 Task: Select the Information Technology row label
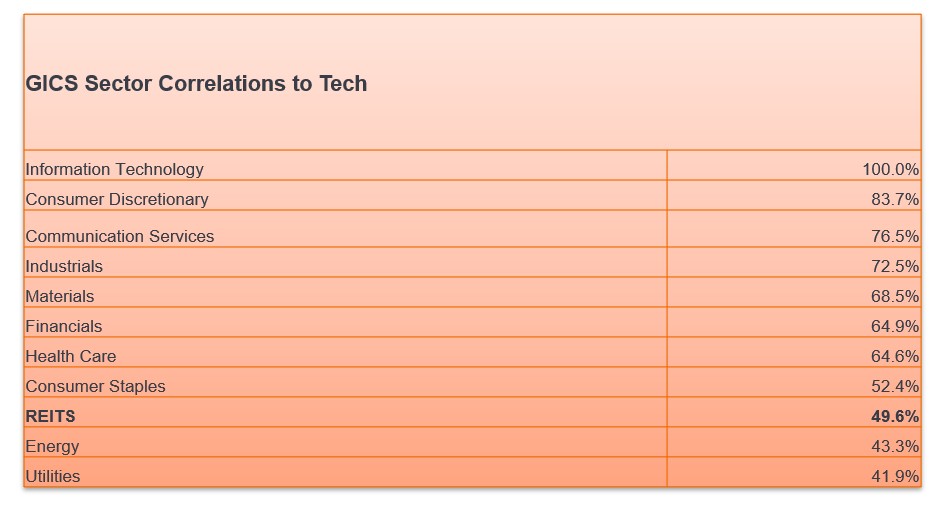click(x=114, y=169)
